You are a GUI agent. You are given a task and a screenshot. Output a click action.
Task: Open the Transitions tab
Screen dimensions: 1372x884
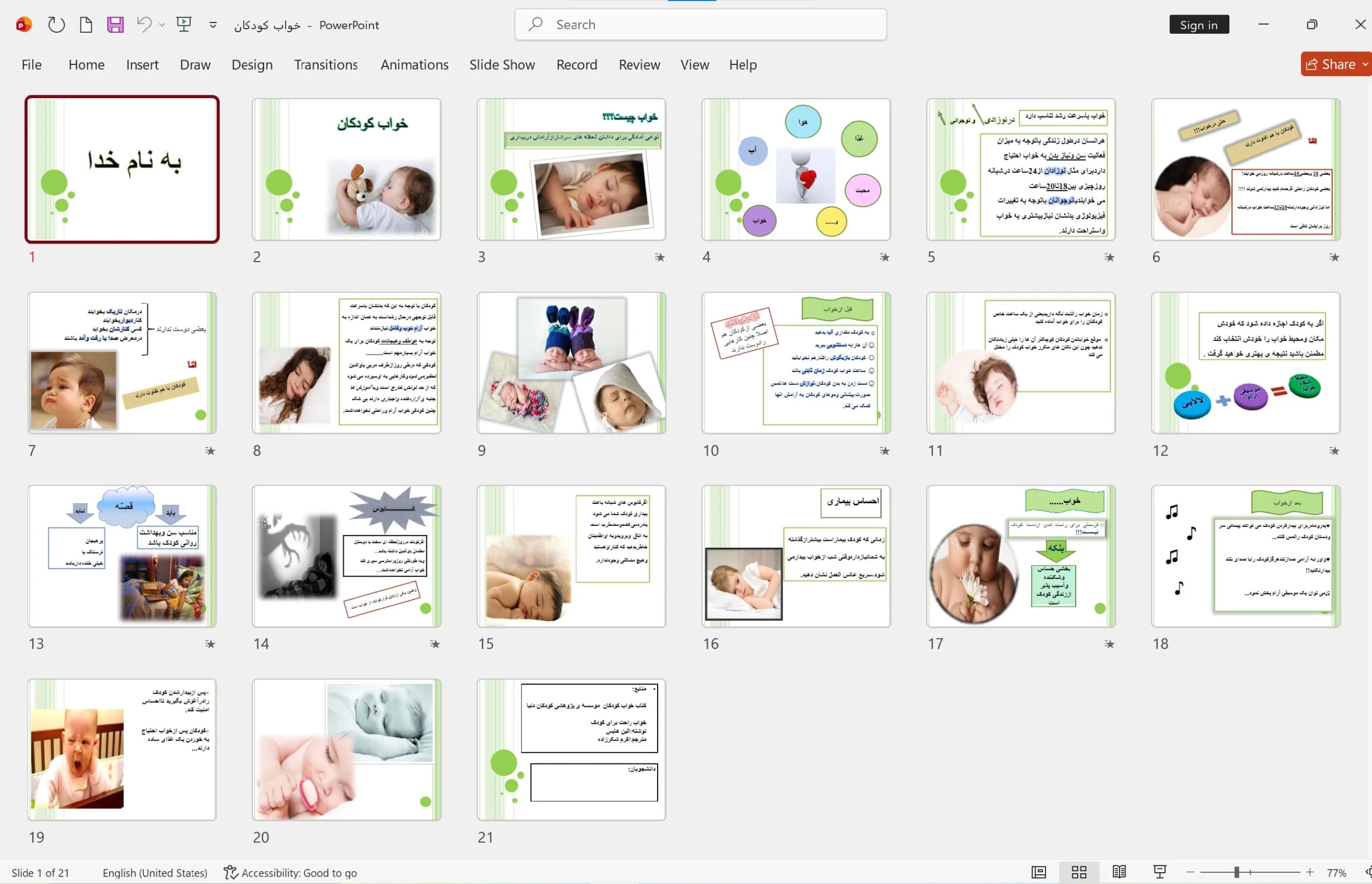coord(326,65)
